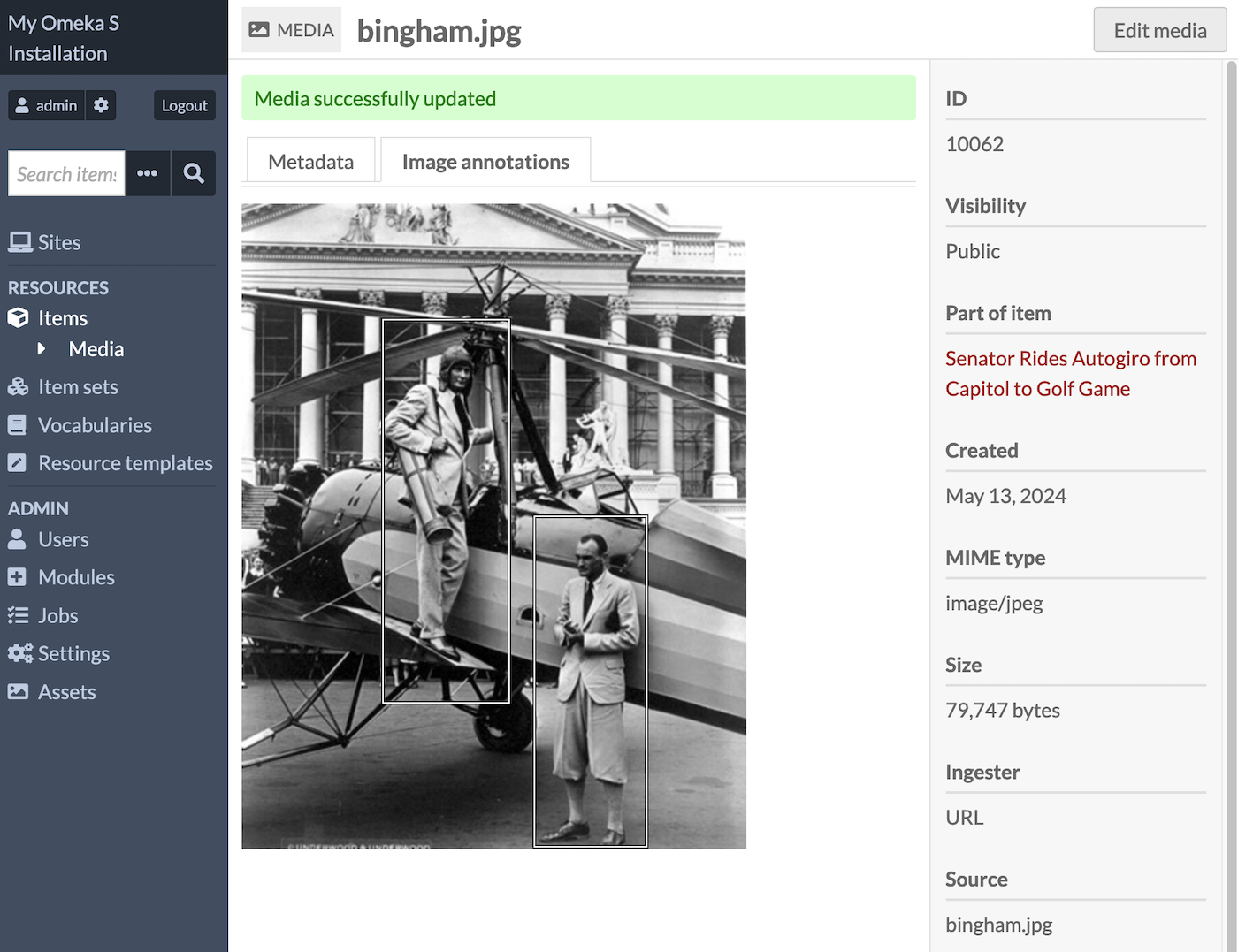This screenshot has width=1238, height=952.
Task: Click the sidebar vertical scrollbar
Action: [x=1231, y=506]
